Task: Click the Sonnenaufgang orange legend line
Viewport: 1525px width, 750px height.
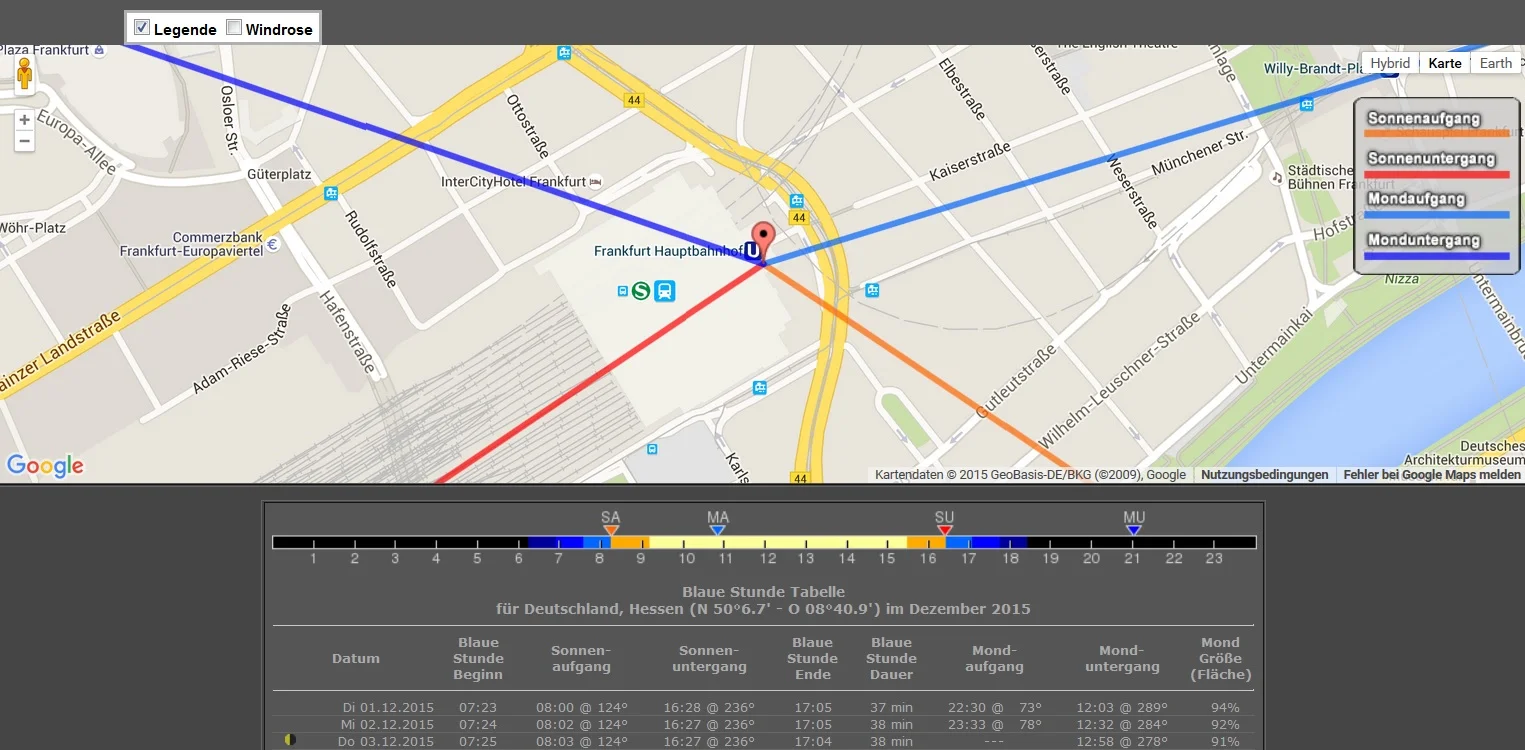Action: click(1438, 133)
